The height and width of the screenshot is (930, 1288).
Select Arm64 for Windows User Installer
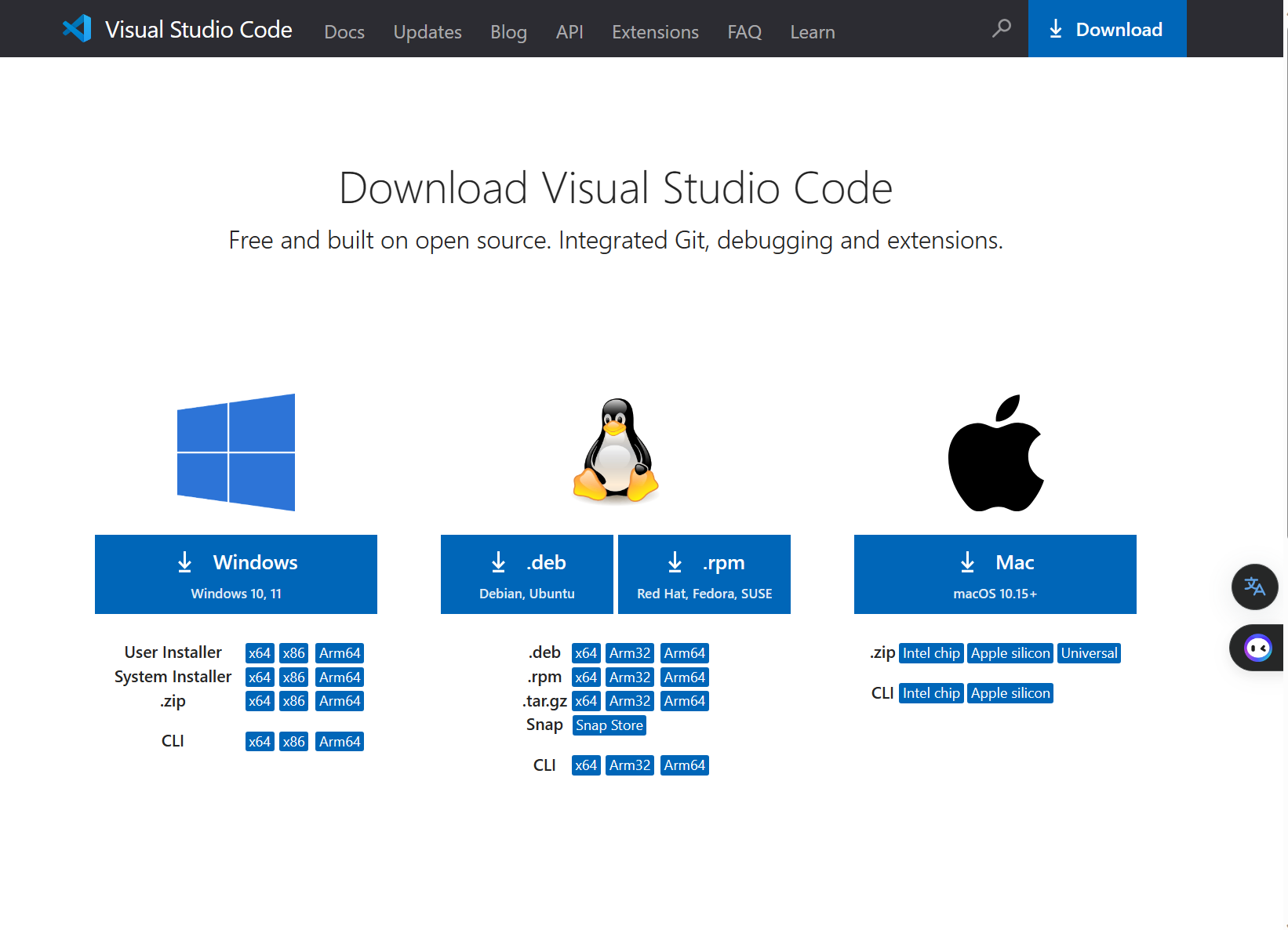[340, 653]
